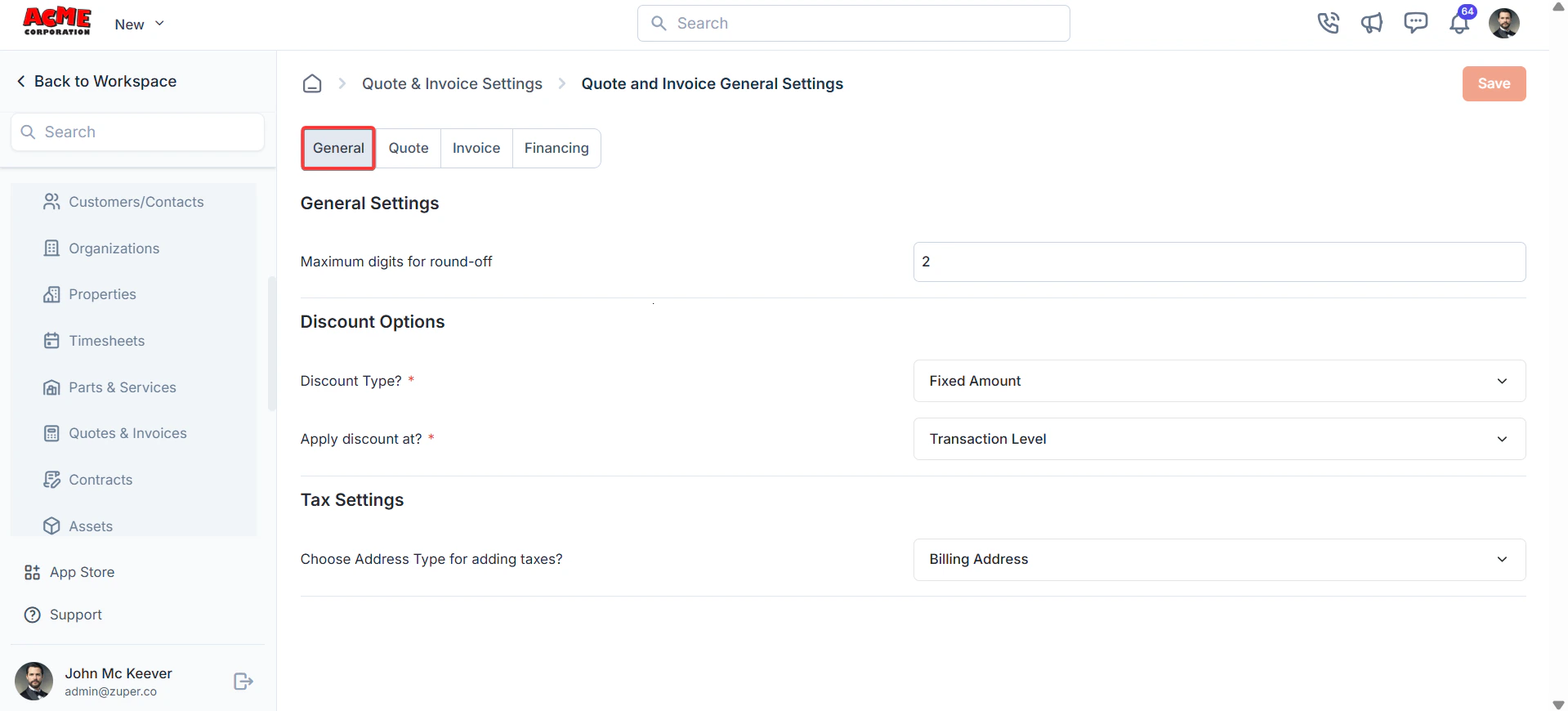Click the Quotes & Invoices calculator icon

click(51, 433)
